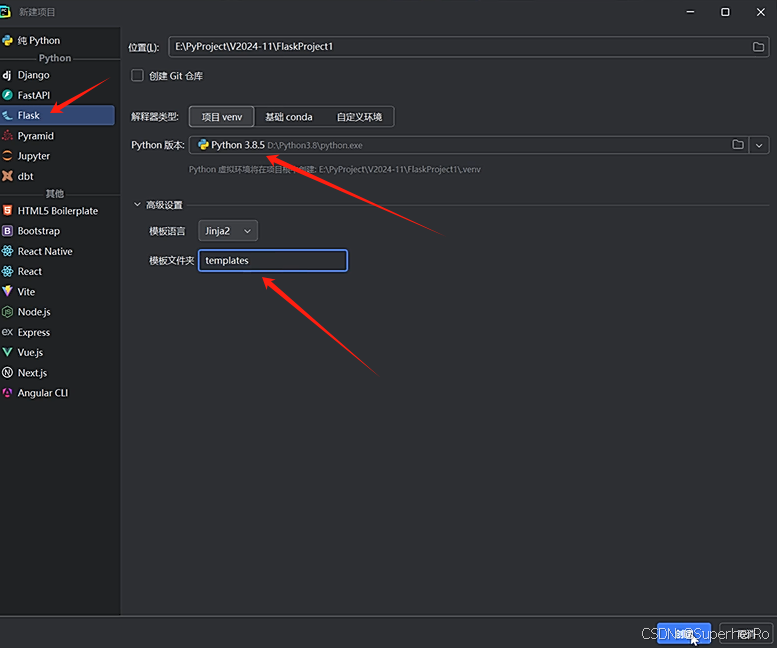Minimize the New Project window

pos(690,12)
